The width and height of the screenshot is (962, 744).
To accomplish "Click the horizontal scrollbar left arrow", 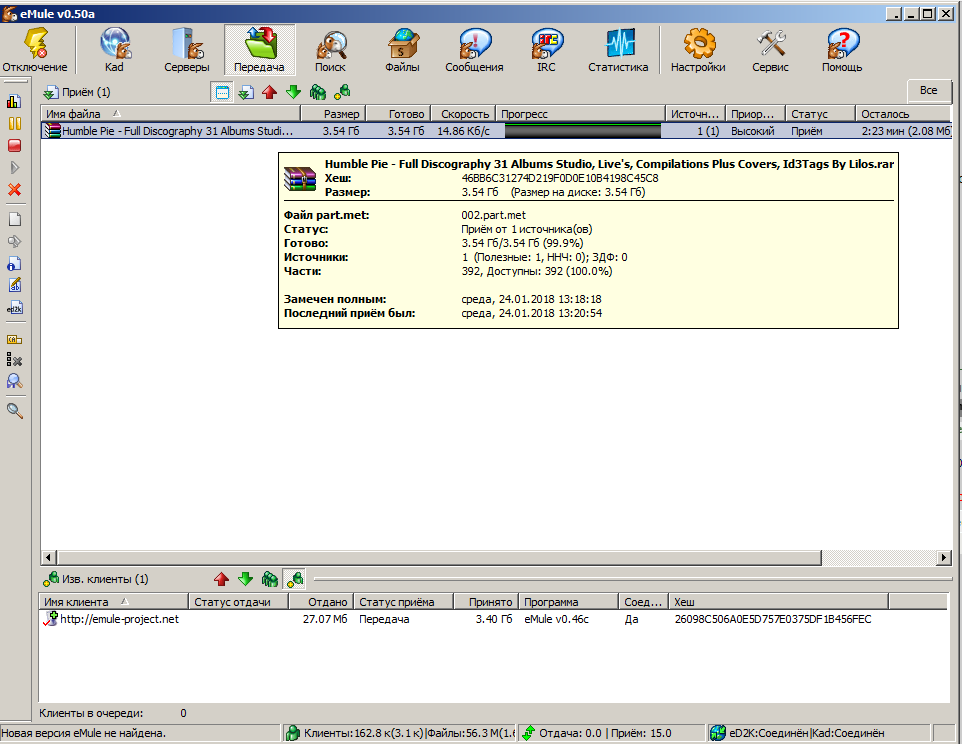I will (x=49, y=558).
